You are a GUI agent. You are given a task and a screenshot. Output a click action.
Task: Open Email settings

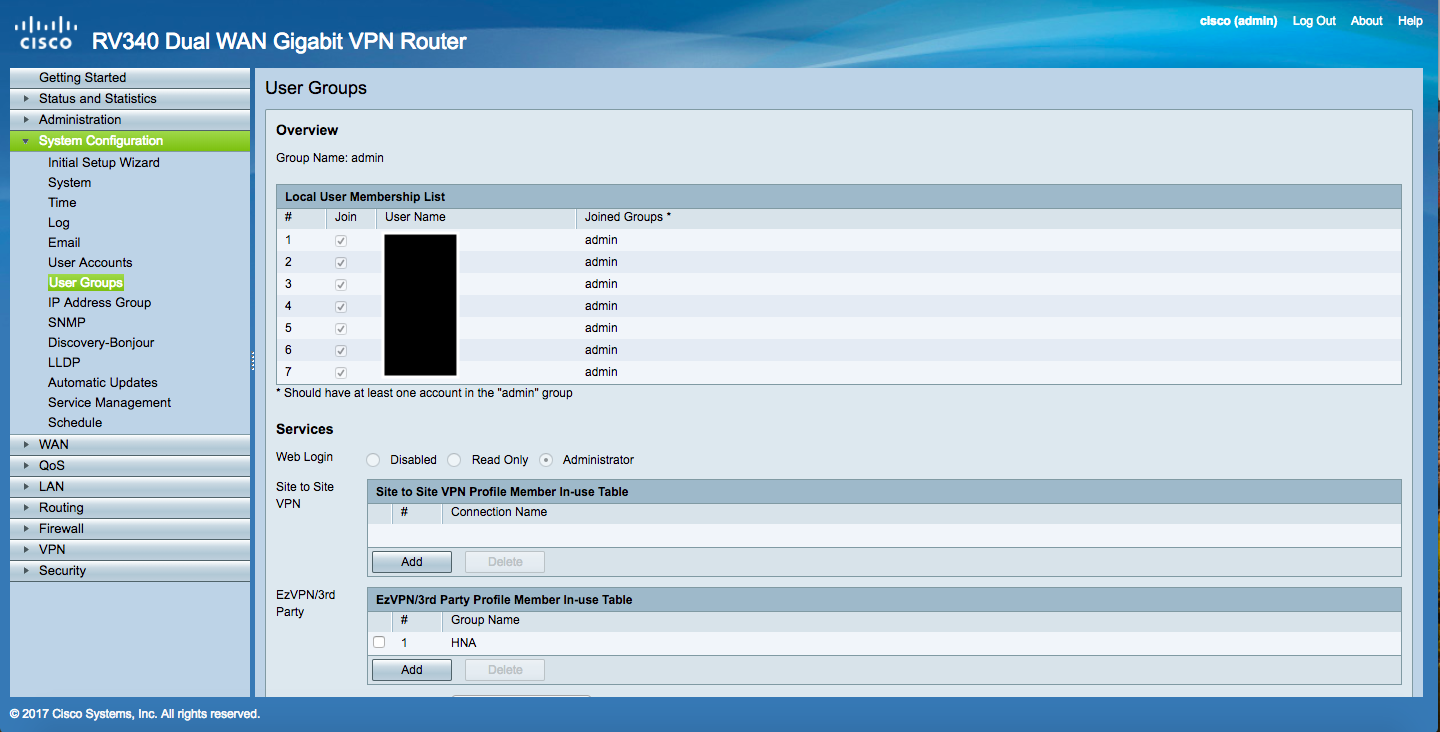(x=64, y=243)
